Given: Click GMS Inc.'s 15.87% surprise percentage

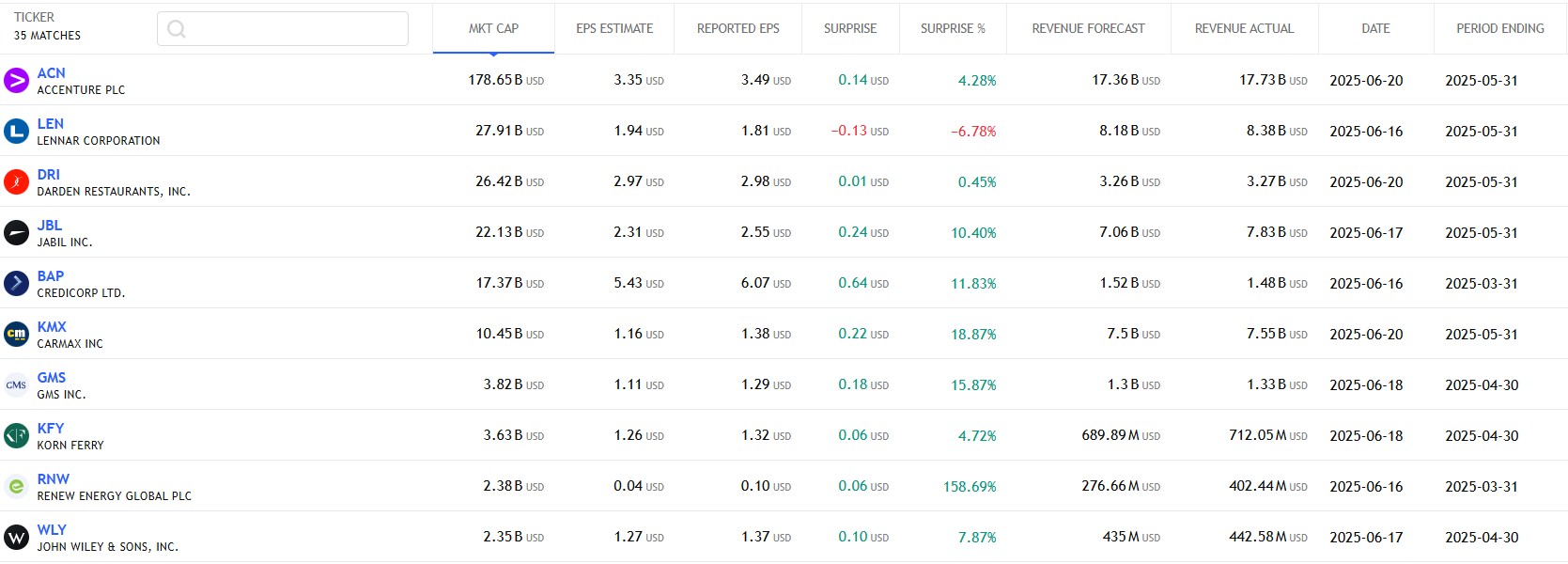Looking at the screenshot, I should (x=973, y=385).
